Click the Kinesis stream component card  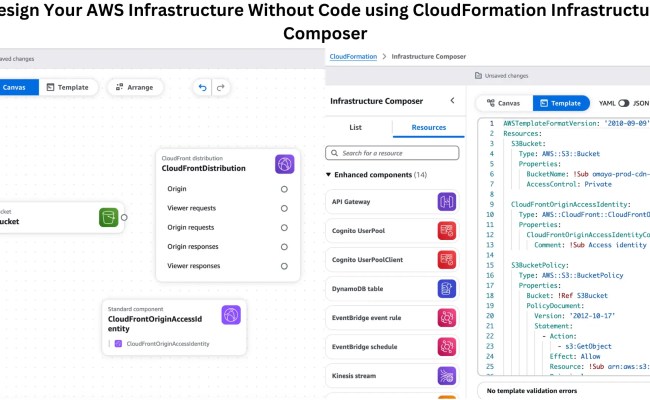392,376
